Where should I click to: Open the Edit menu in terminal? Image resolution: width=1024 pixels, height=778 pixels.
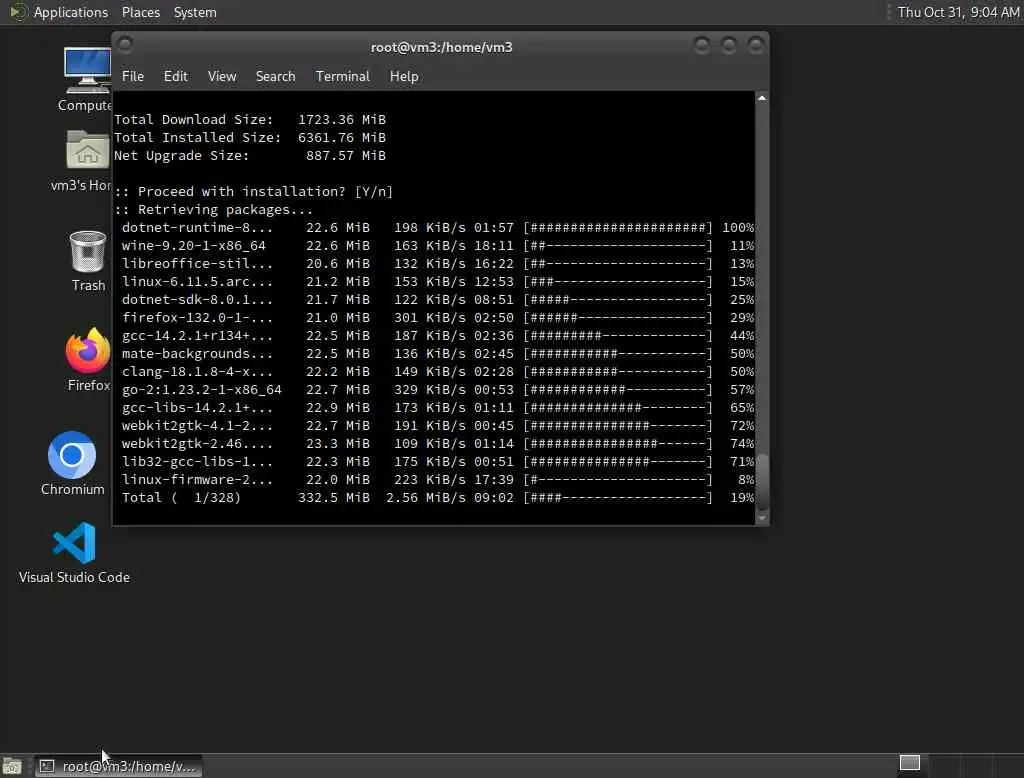(x=176, y=76)
